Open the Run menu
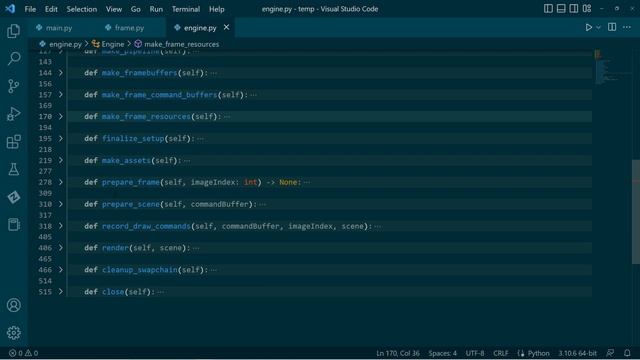Screen dimensions: 640x360 [156, 9]
